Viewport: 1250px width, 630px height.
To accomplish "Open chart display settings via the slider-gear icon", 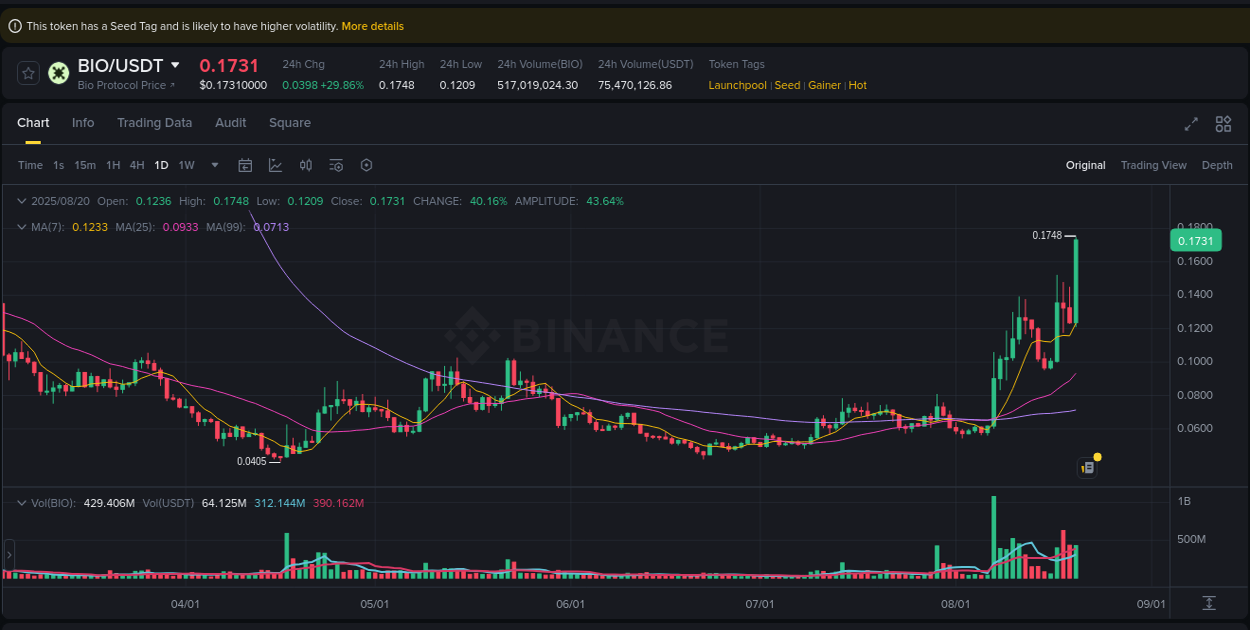I will click(x=336, y=165).
